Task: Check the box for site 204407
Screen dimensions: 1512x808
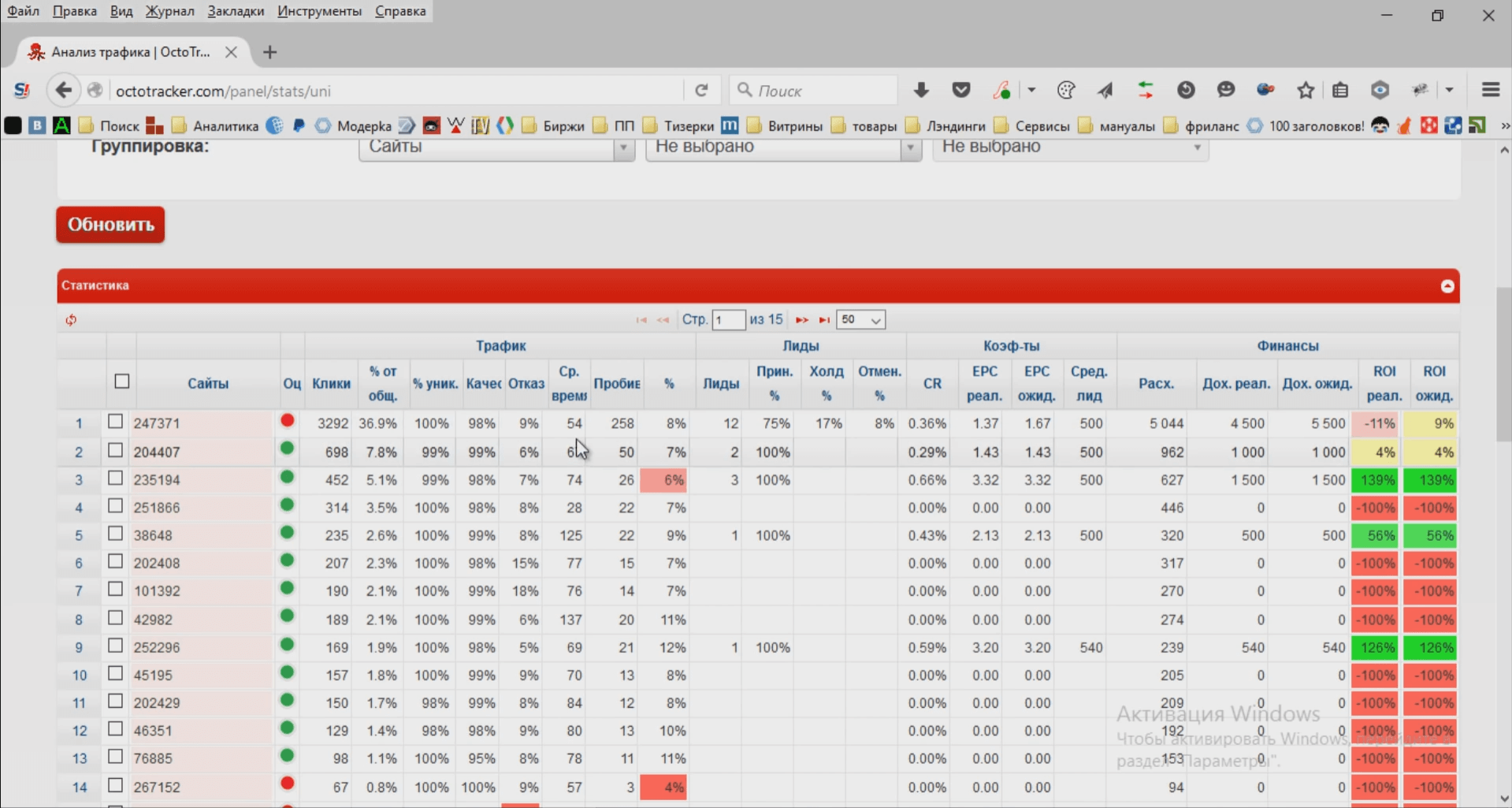Action: coord(116,450)
